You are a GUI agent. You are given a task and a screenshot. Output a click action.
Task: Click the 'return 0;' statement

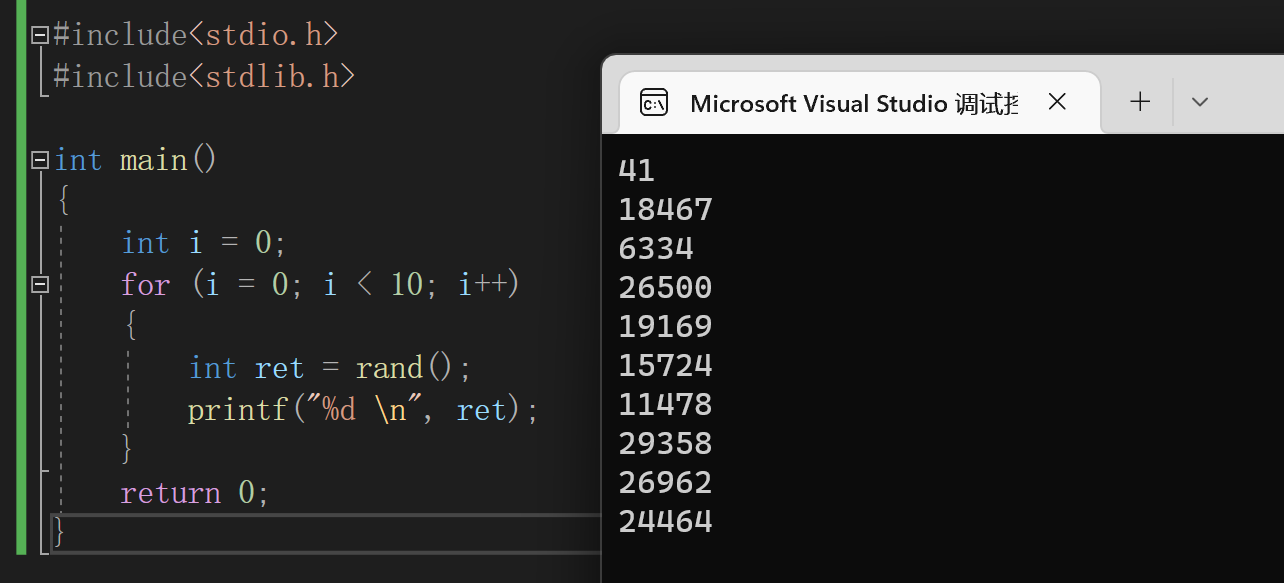(x=195, y=493)
